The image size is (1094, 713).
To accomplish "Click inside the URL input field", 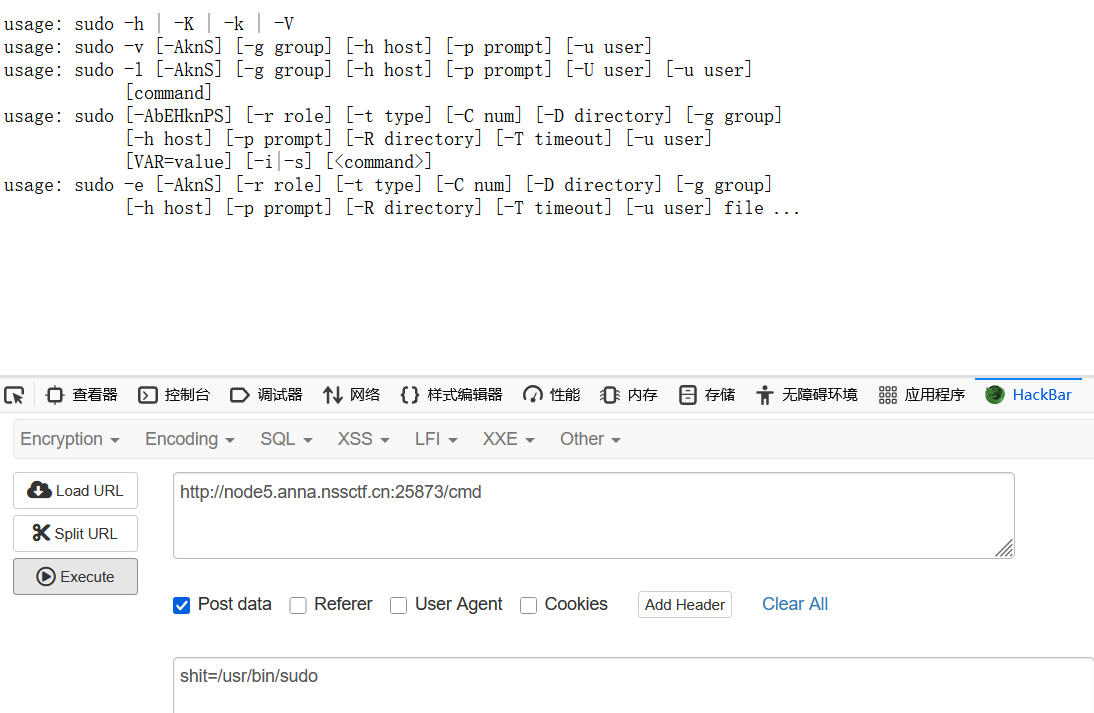I will pos(592,514).
